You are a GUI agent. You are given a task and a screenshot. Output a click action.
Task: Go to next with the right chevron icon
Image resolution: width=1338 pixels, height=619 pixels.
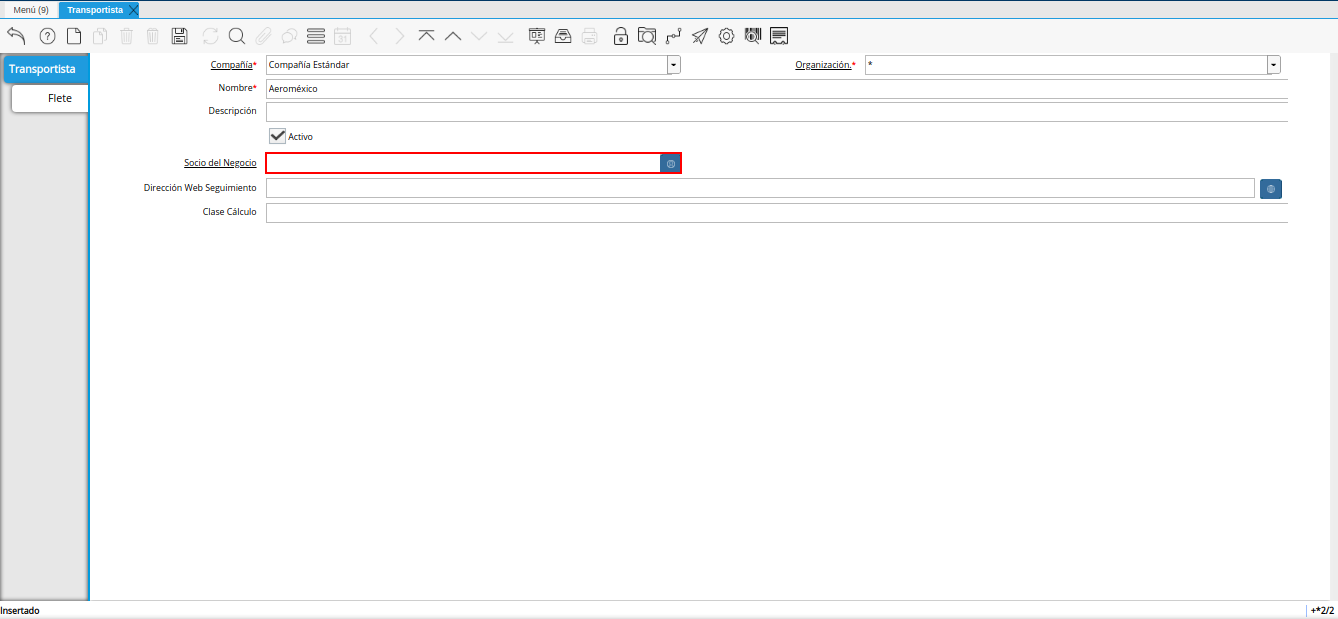pyautogui.click(x=400, y=36)
